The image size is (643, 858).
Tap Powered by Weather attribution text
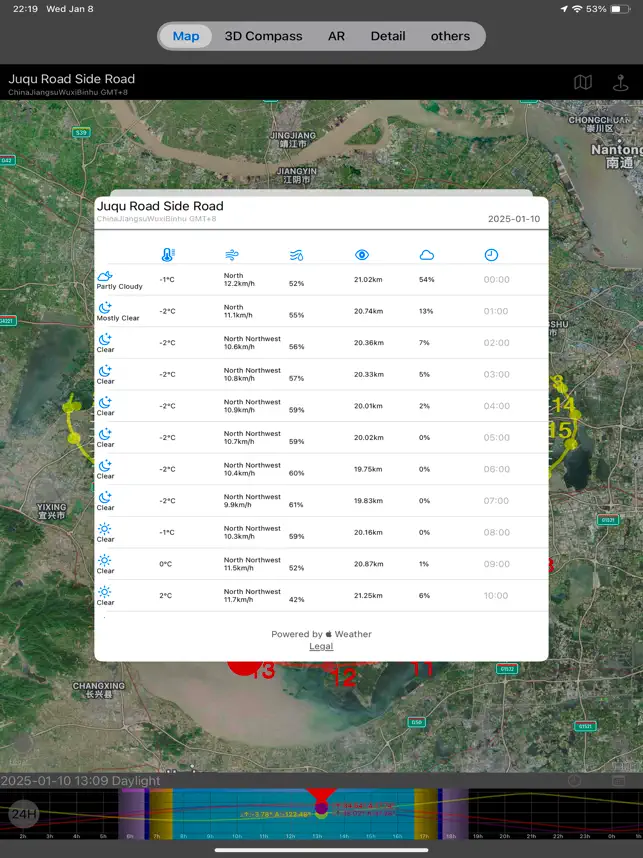[x=321, y=634]
